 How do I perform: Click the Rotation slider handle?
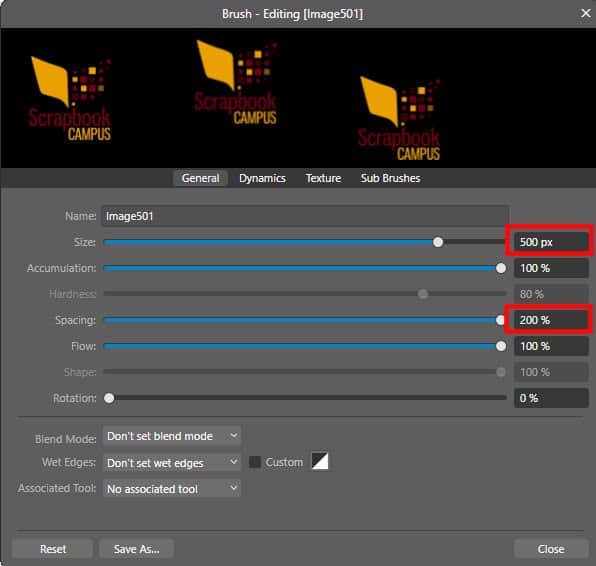click(x=109, y=398)
